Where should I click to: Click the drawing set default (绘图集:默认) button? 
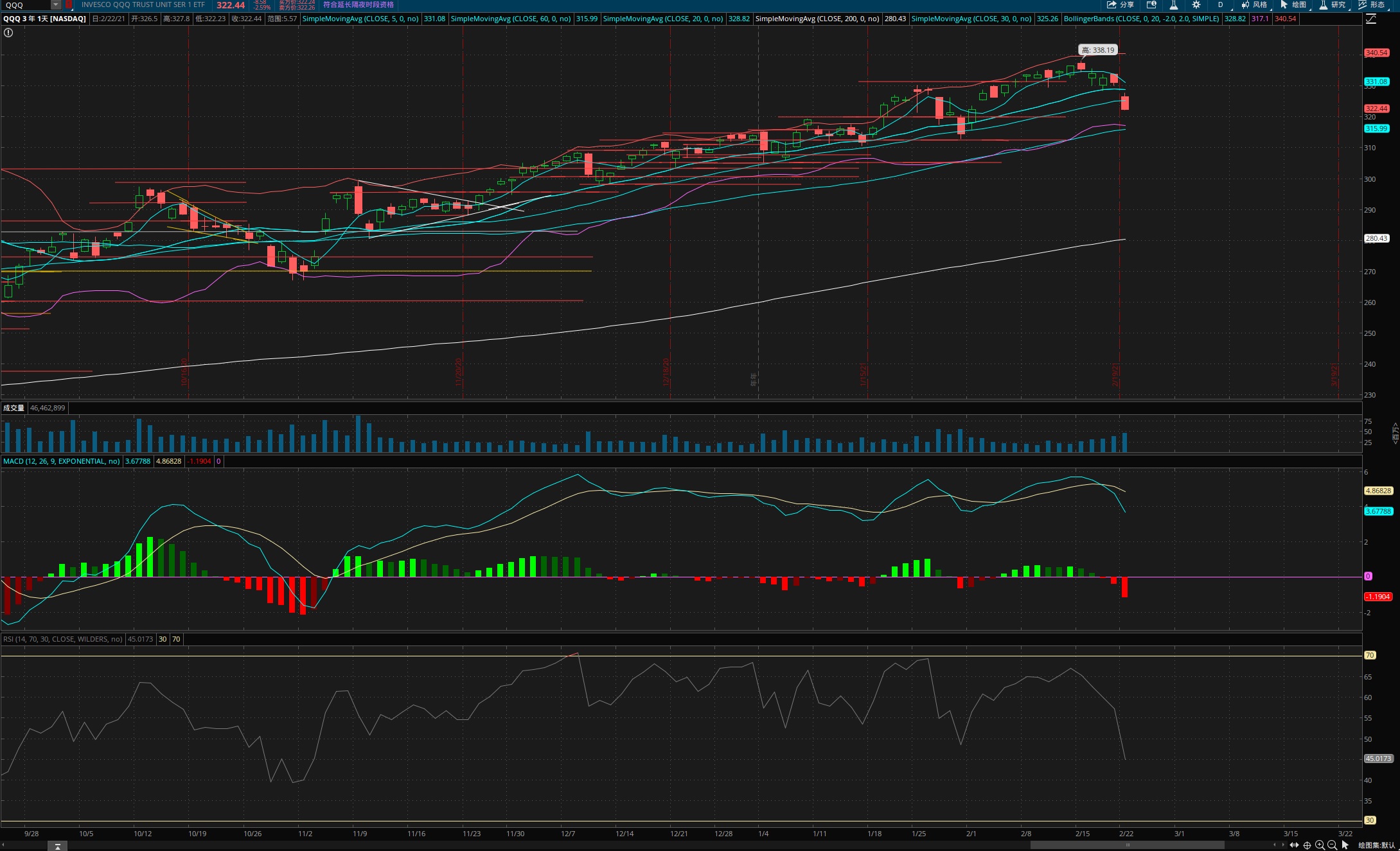[1377, 845]
